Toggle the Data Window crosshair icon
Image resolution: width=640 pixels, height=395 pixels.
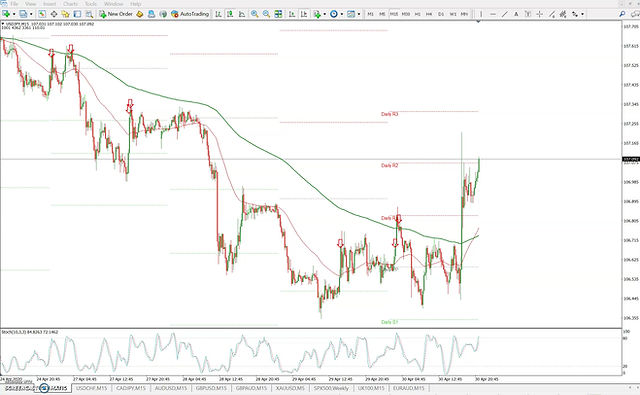click(x=53, y=14)
